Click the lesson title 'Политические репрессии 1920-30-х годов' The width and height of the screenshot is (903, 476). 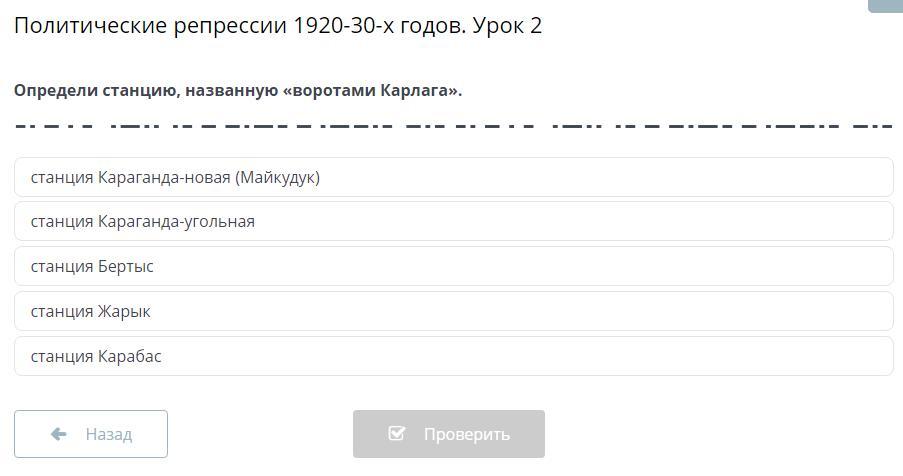click(240, 26)
